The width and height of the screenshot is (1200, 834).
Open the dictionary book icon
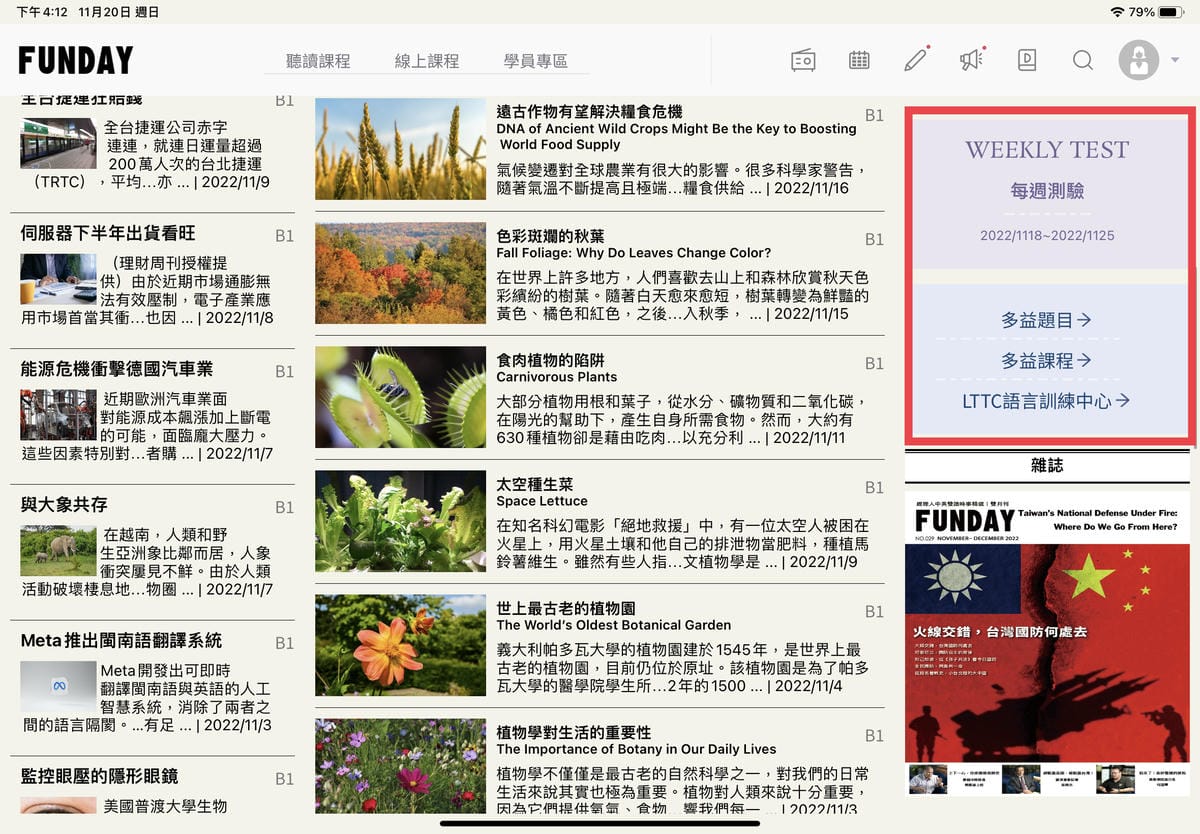click(1027, 61)
